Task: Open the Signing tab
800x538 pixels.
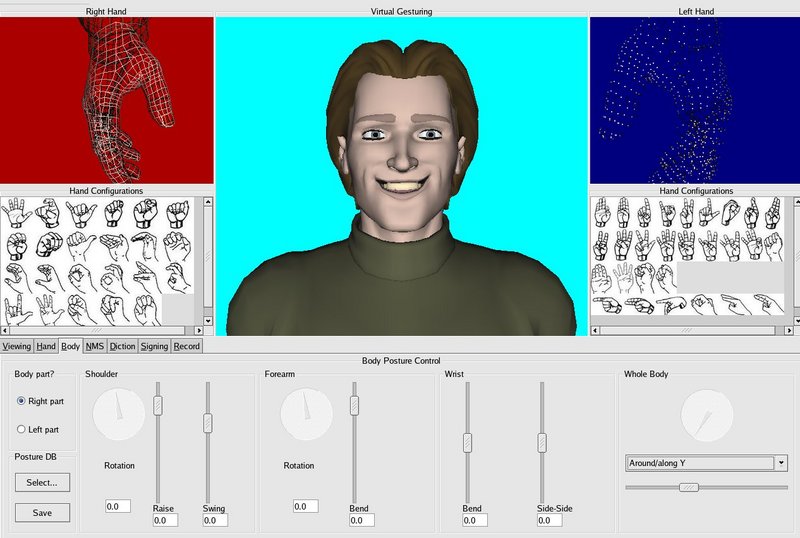Action: pos(154,347)
